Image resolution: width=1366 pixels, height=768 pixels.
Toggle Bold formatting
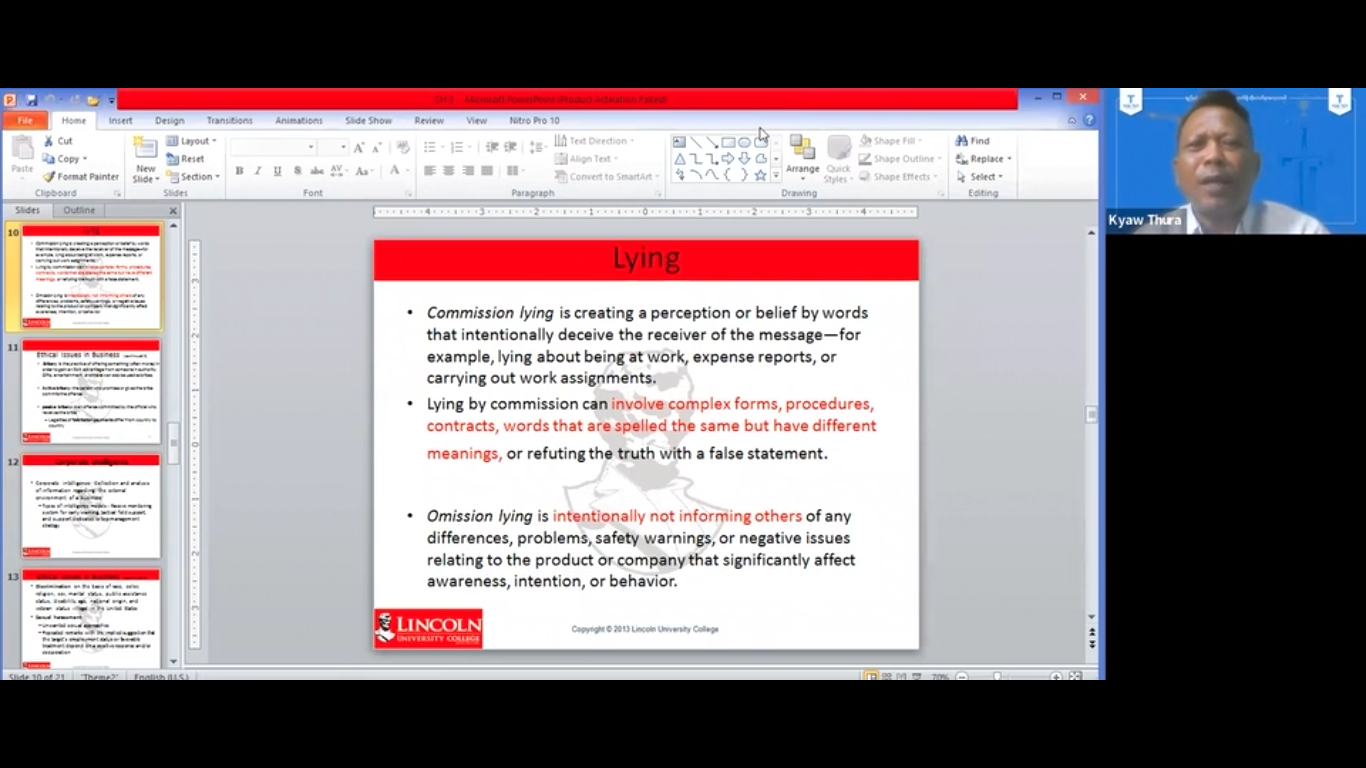[x=239, y=171]
